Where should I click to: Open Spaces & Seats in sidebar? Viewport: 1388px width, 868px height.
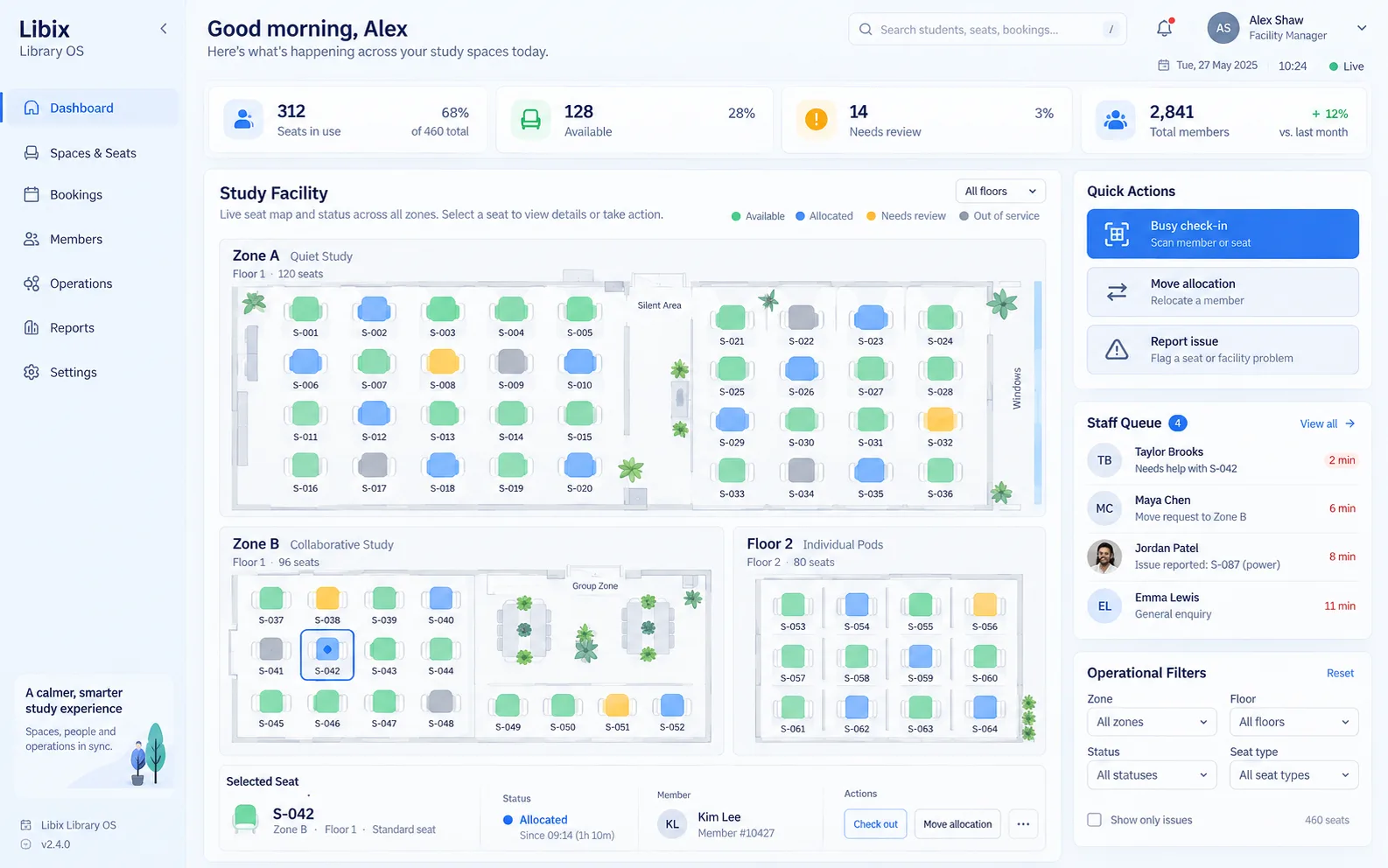(x=91, y=153)
